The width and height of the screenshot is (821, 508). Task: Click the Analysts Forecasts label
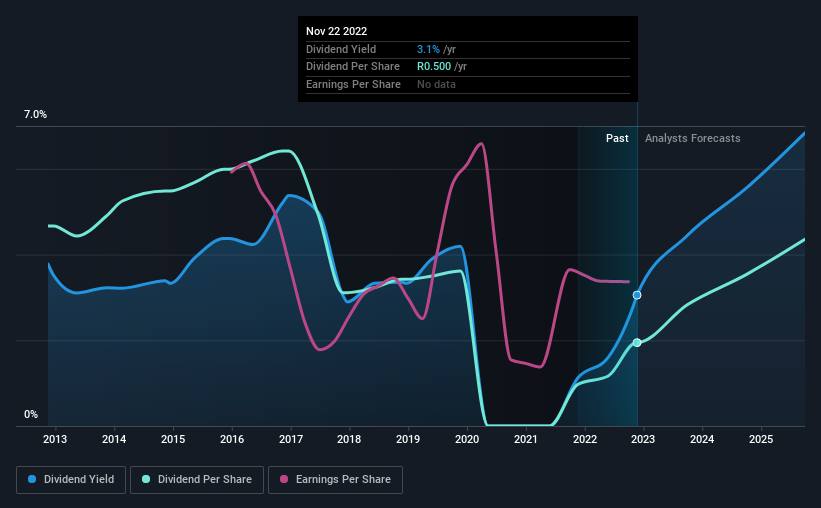click(693, 138)
